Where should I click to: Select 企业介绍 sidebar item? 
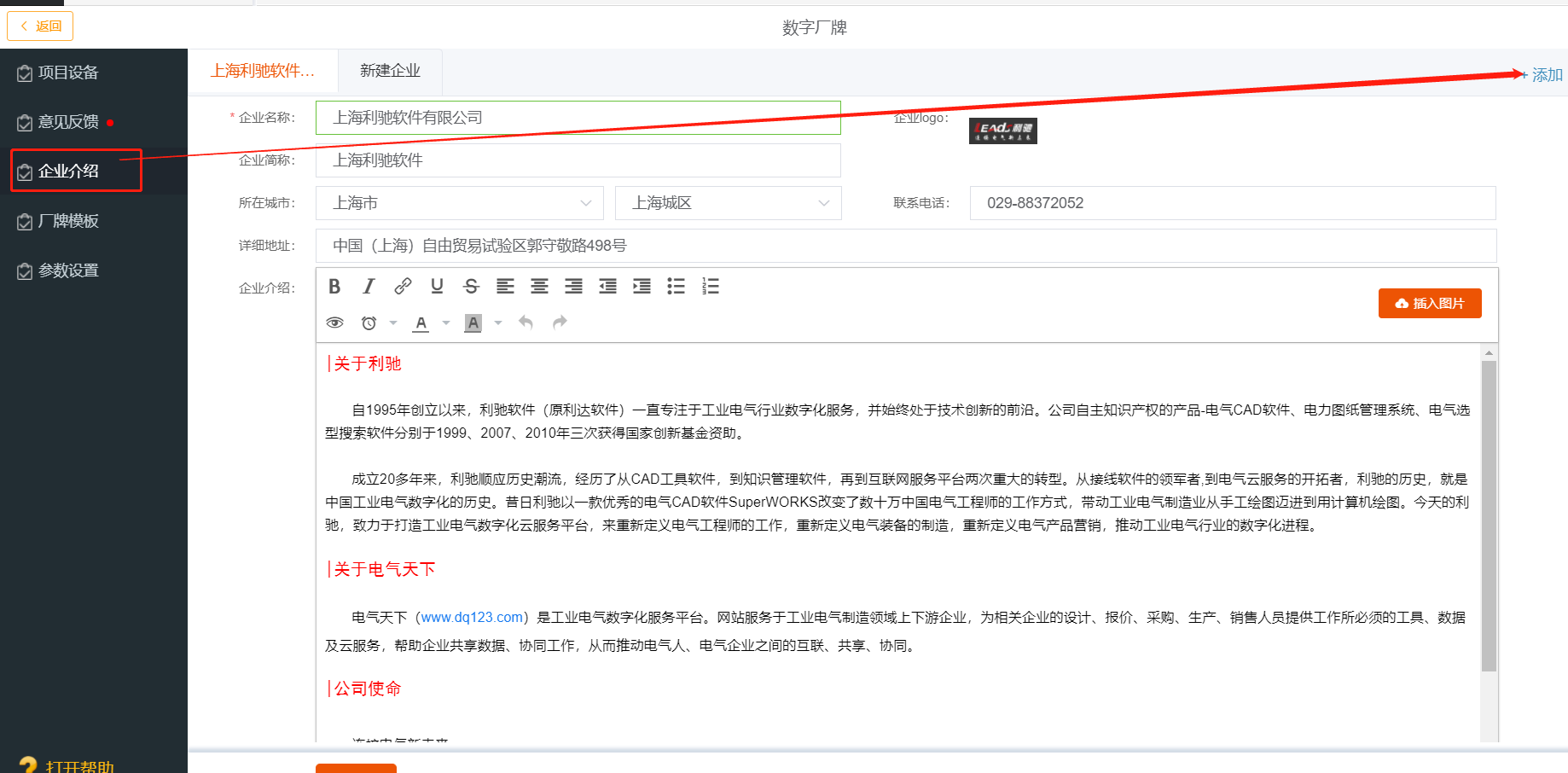94,171
